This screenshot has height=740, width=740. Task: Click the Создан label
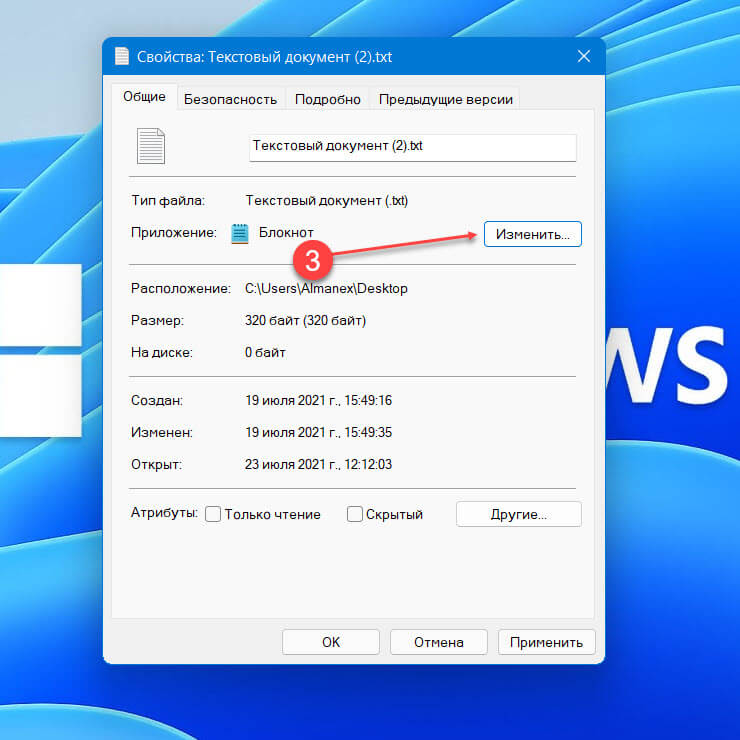coord(157,400)
